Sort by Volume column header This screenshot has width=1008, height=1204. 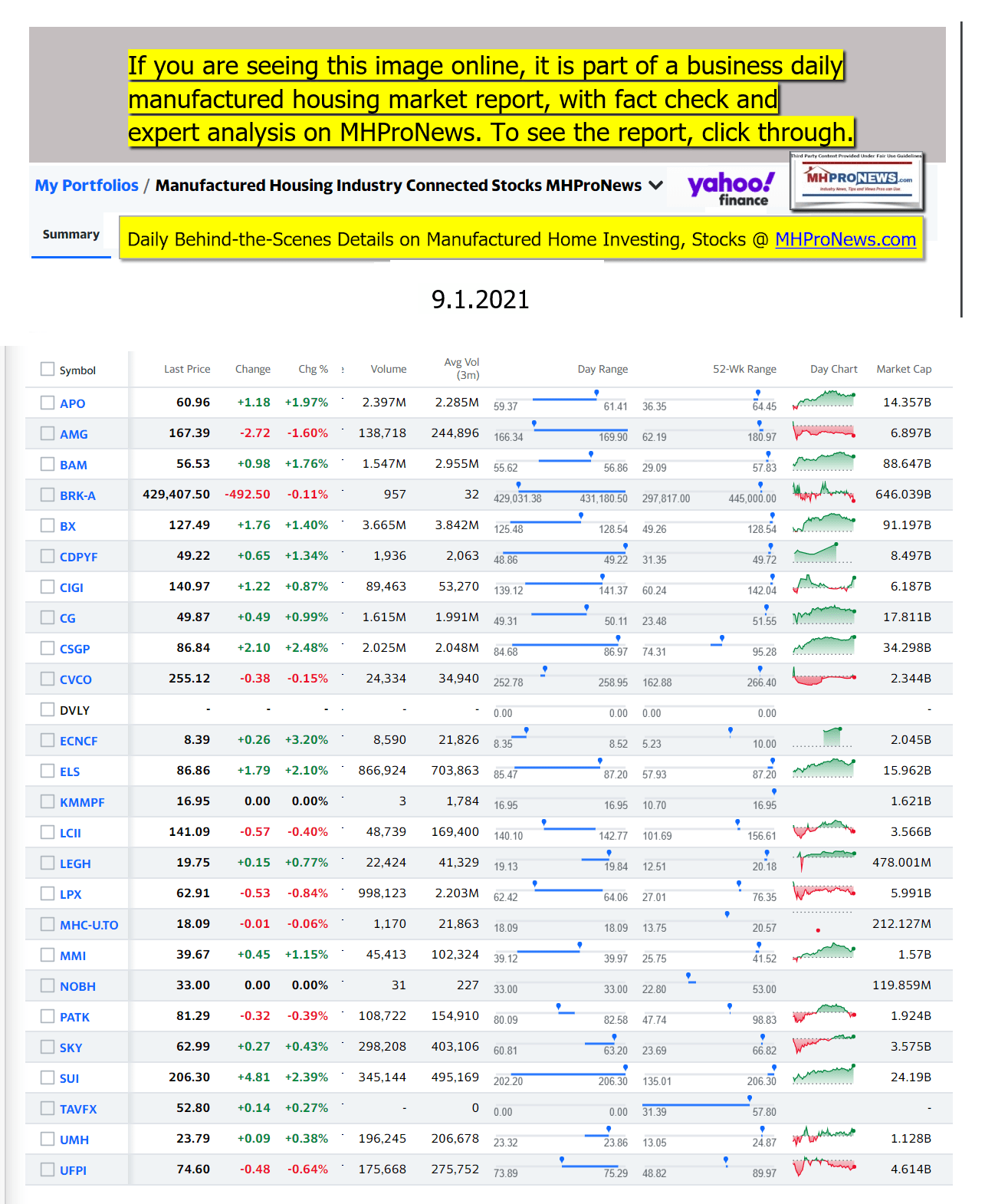click(389, 369)
